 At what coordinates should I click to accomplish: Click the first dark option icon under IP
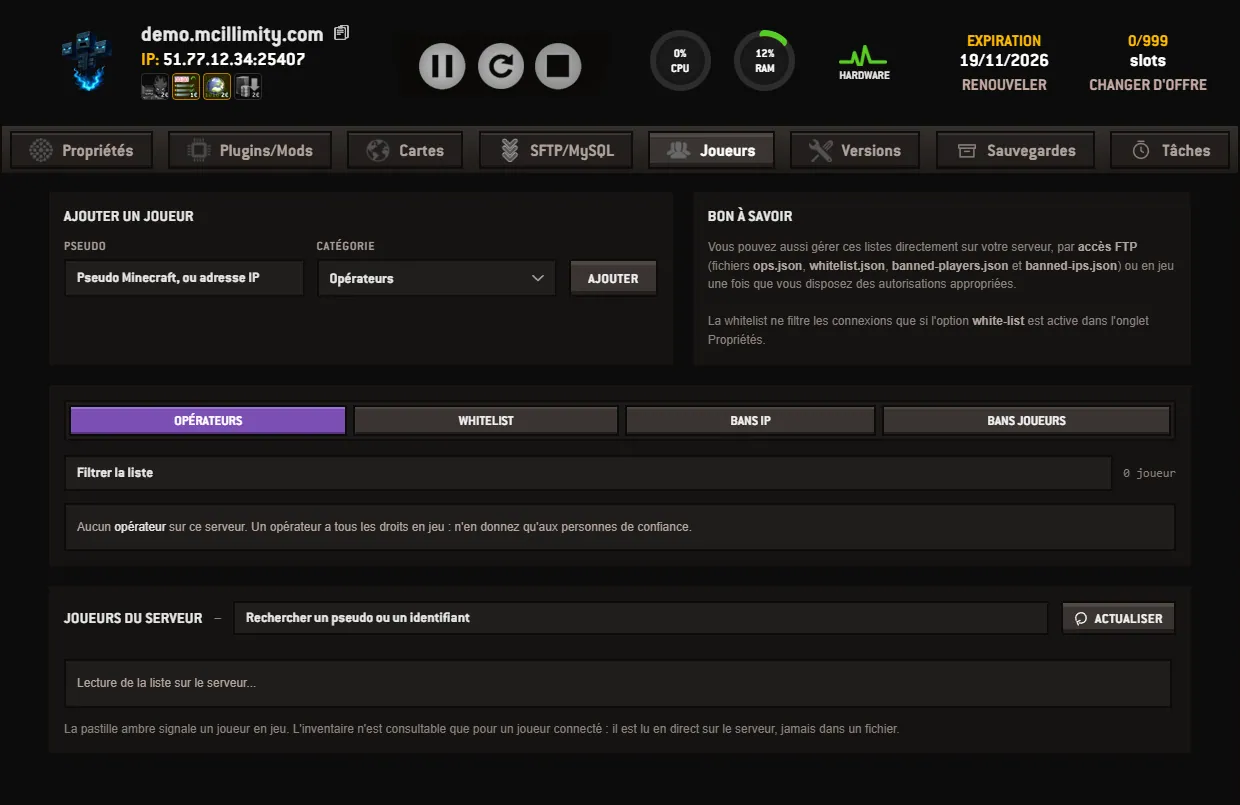155,87
